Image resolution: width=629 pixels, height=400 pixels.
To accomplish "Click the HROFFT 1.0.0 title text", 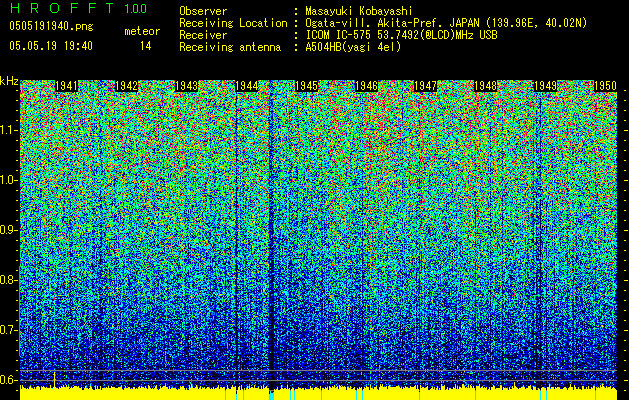I will click(x=79, y=8).
